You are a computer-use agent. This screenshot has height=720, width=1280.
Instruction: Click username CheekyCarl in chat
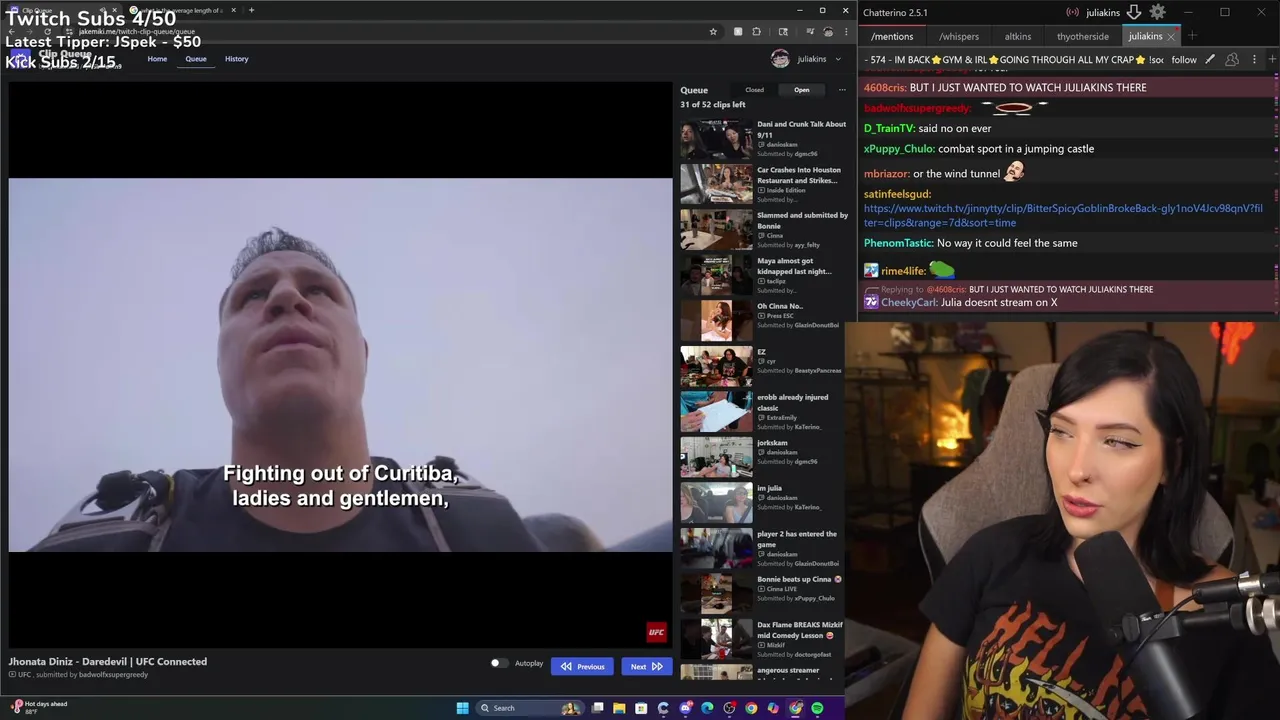(909, 302)
